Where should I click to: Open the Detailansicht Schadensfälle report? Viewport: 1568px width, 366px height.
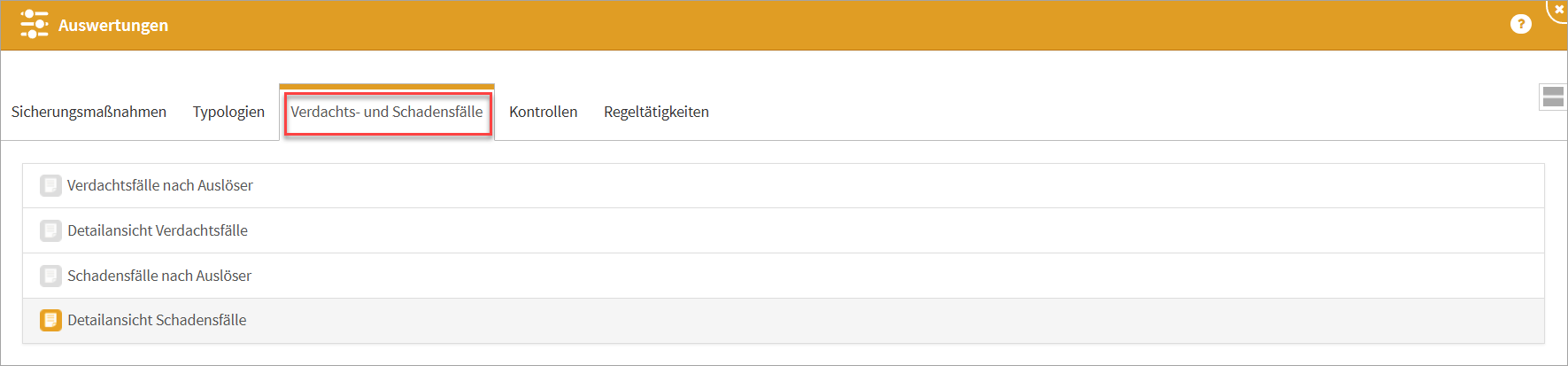157,320
